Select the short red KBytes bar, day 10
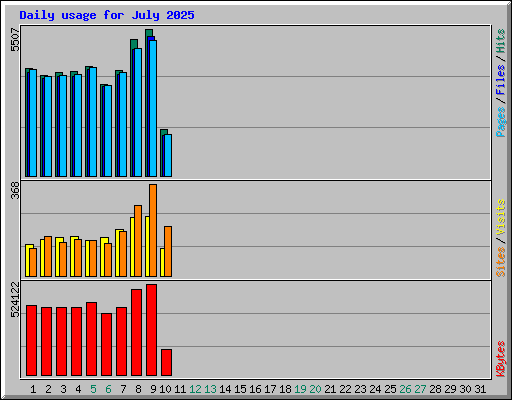 pyautogui.click(x=166, y=363)
